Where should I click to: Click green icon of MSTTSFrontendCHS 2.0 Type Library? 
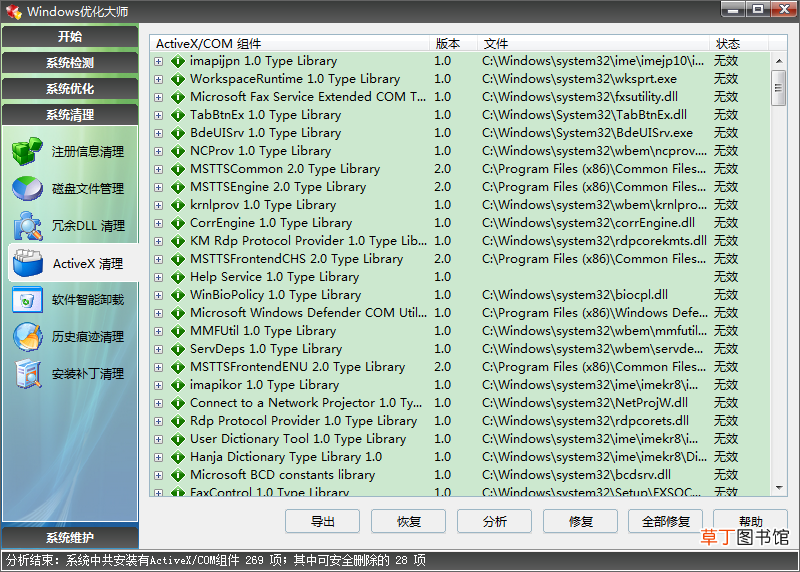point(178,259)
